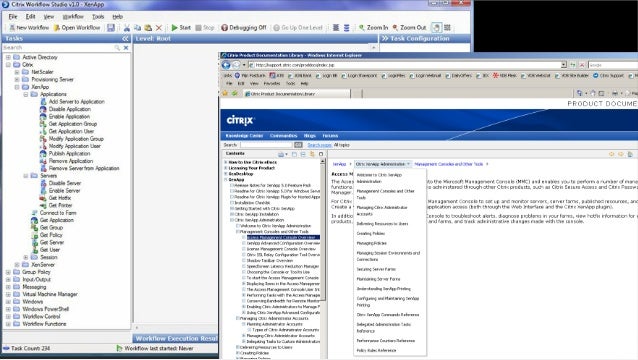Click Open Workflow button

(x=77, y=28)
